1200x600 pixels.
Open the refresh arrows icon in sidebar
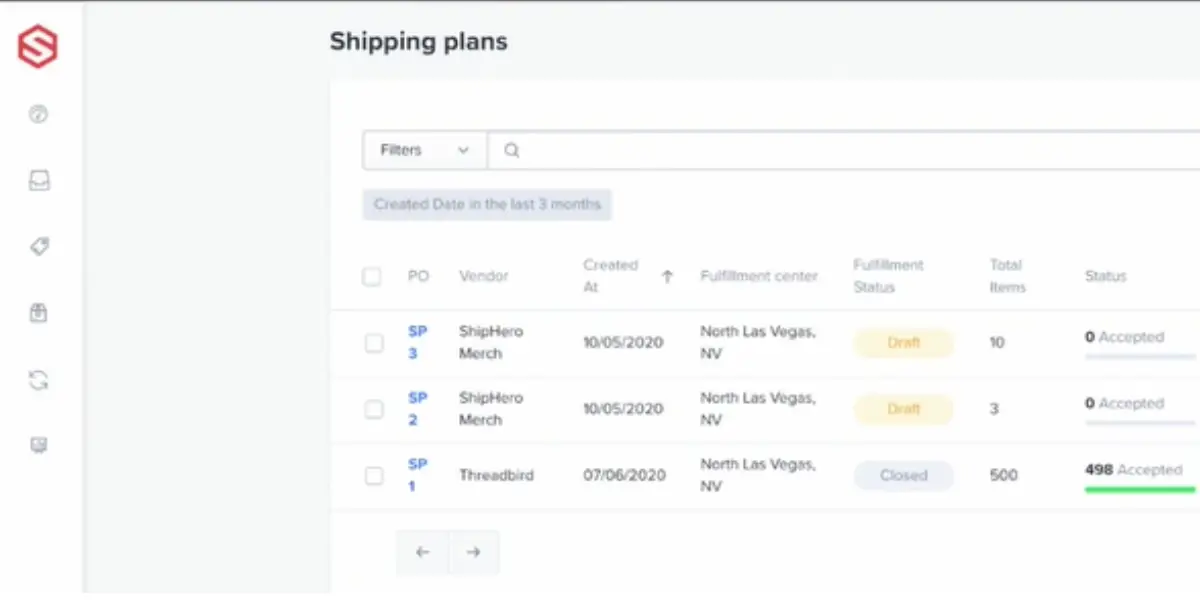[x=39, y=380]
